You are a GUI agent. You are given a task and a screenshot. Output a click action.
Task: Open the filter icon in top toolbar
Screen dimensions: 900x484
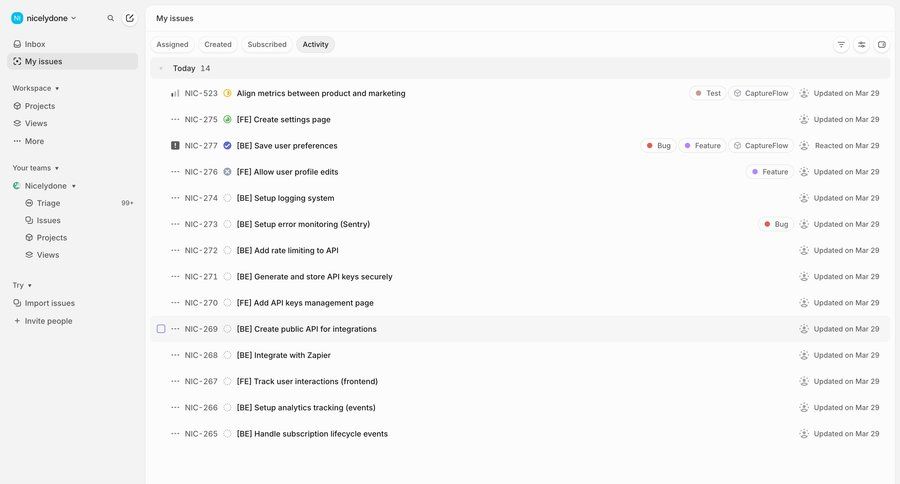tap(841, 45)
